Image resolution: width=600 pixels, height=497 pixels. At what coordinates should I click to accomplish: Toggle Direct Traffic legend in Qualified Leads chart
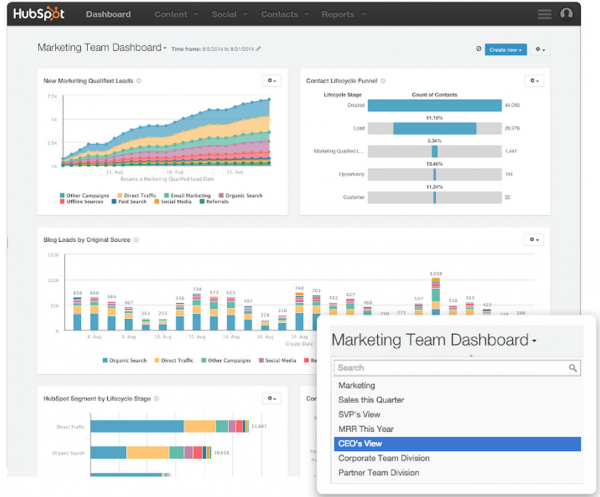click(137, 196)
